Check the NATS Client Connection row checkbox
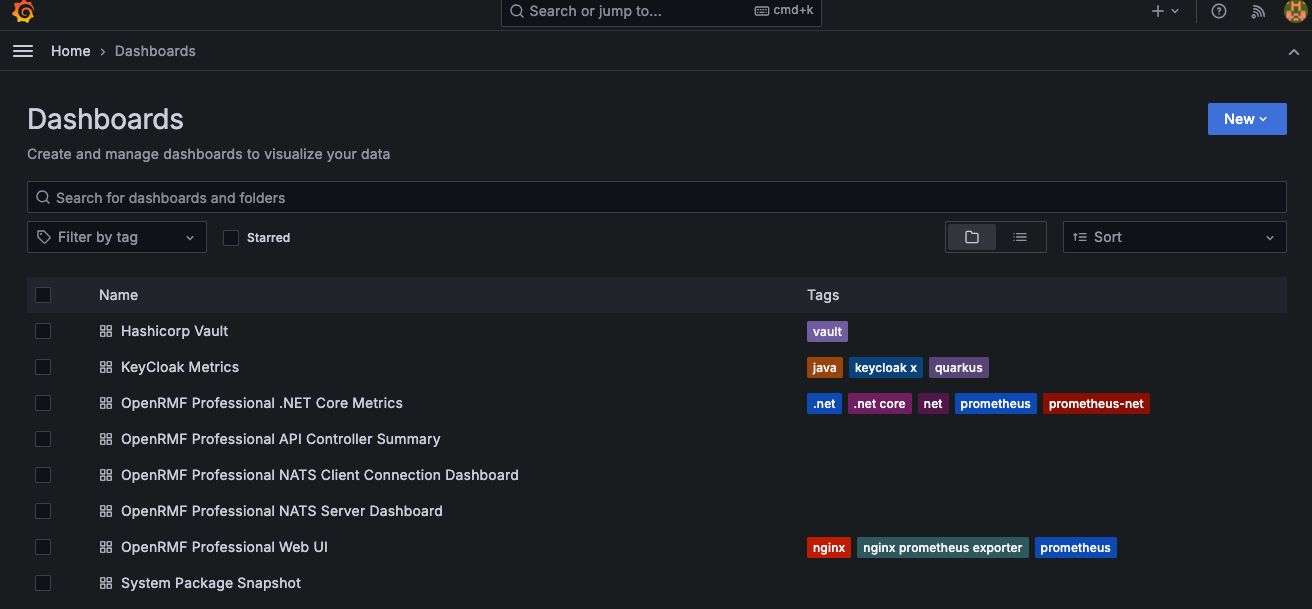Screen dimensions: 1312x609 pos(43,475)
